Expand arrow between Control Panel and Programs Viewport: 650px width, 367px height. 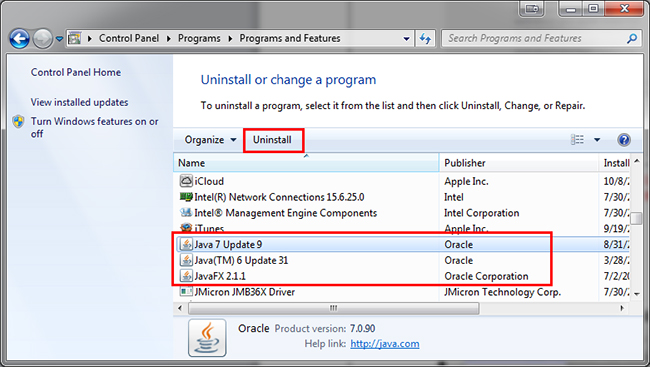[x=168, y=39]
